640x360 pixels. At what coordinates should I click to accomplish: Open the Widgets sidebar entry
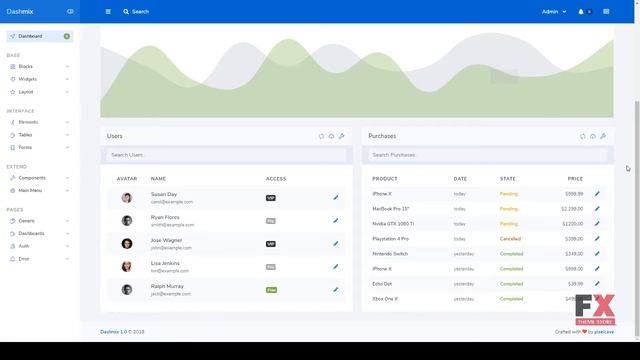click(40, 79)
